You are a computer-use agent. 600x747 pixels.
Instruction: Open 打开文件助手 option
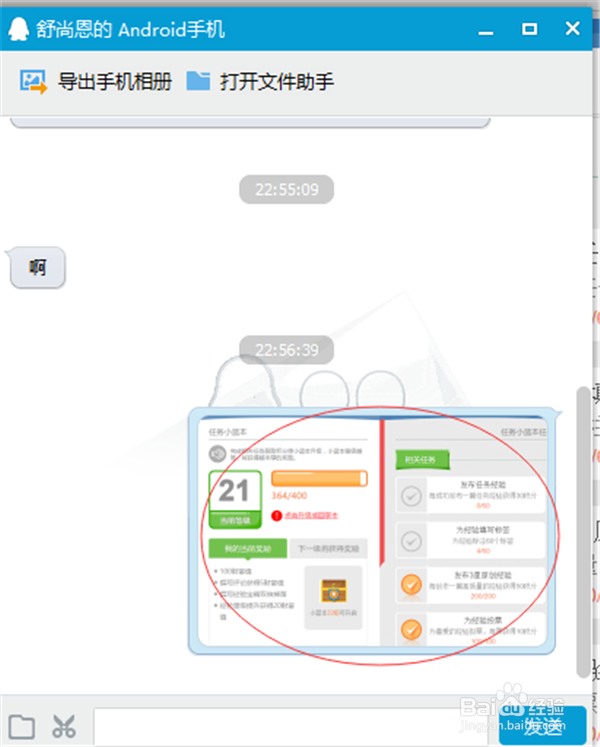tap(277, 81)
